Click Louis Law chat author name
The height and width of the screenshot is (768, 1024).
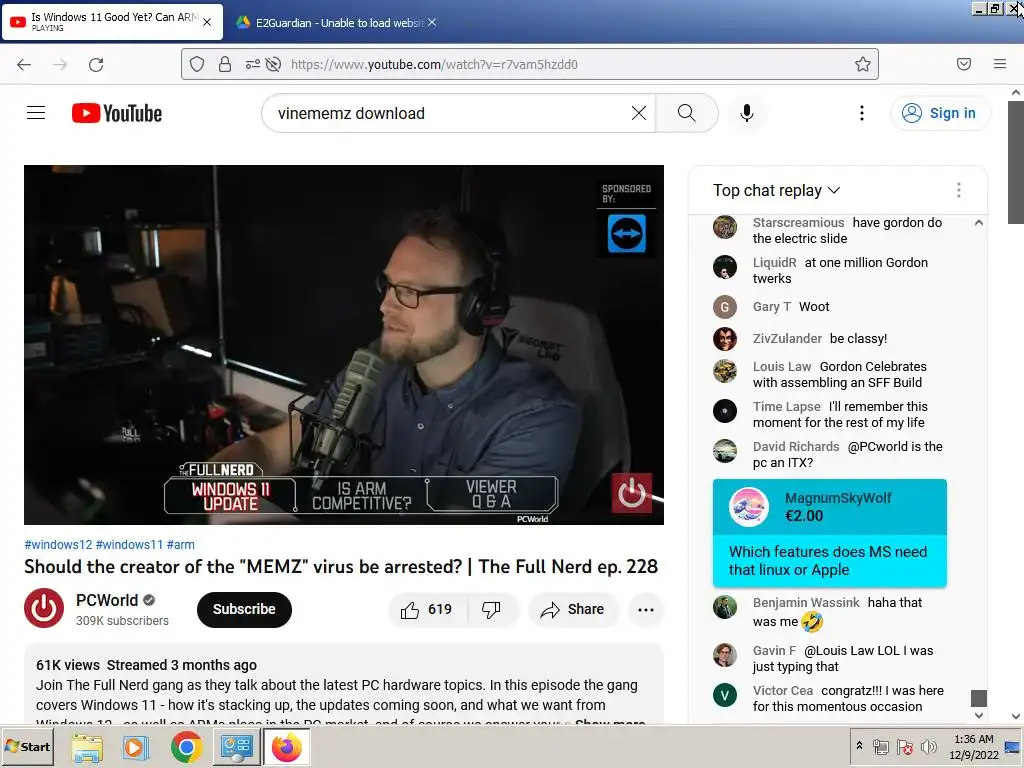click(x=782, y=366)
